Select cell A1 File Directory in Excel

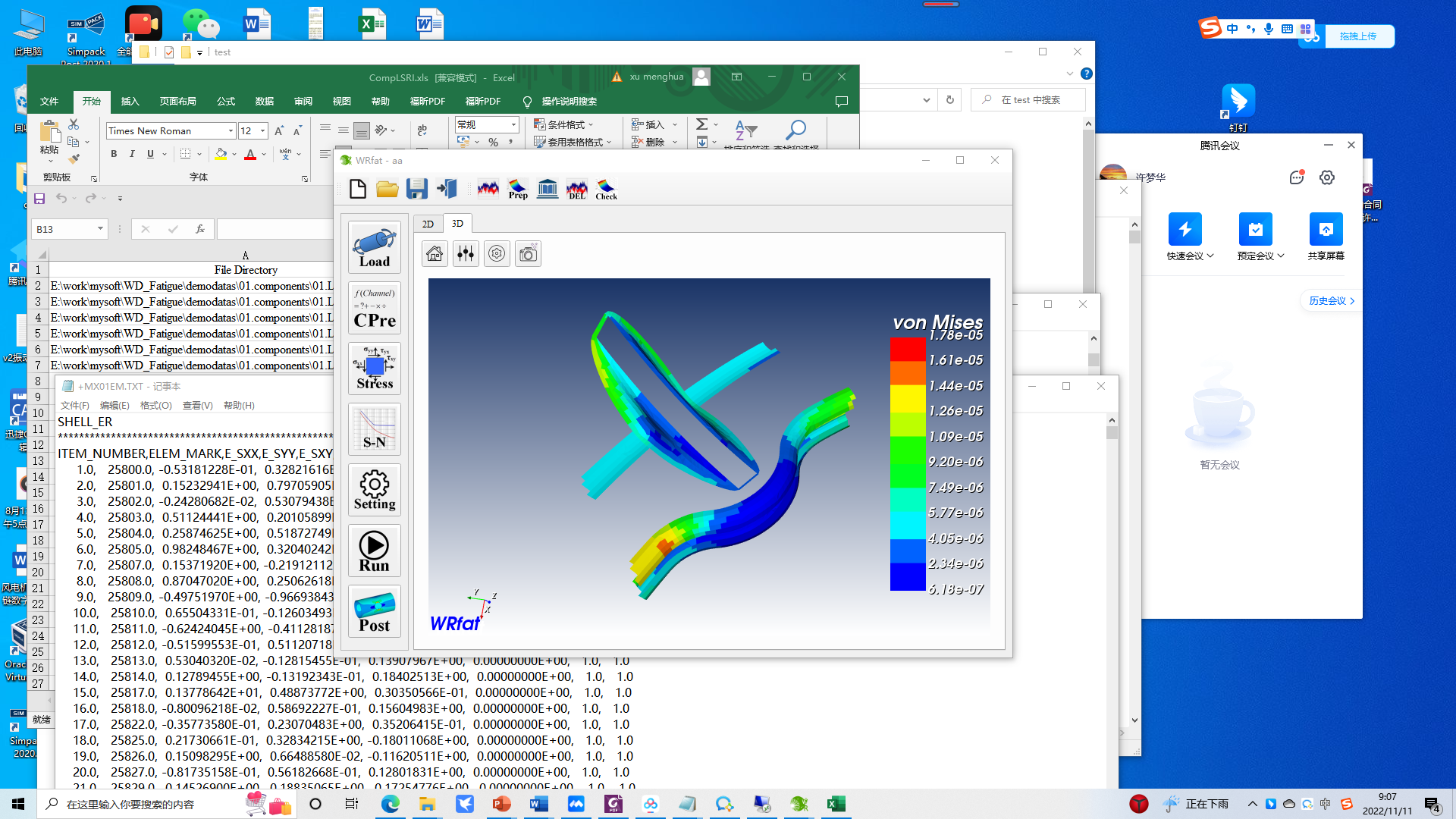coord(246,270)
